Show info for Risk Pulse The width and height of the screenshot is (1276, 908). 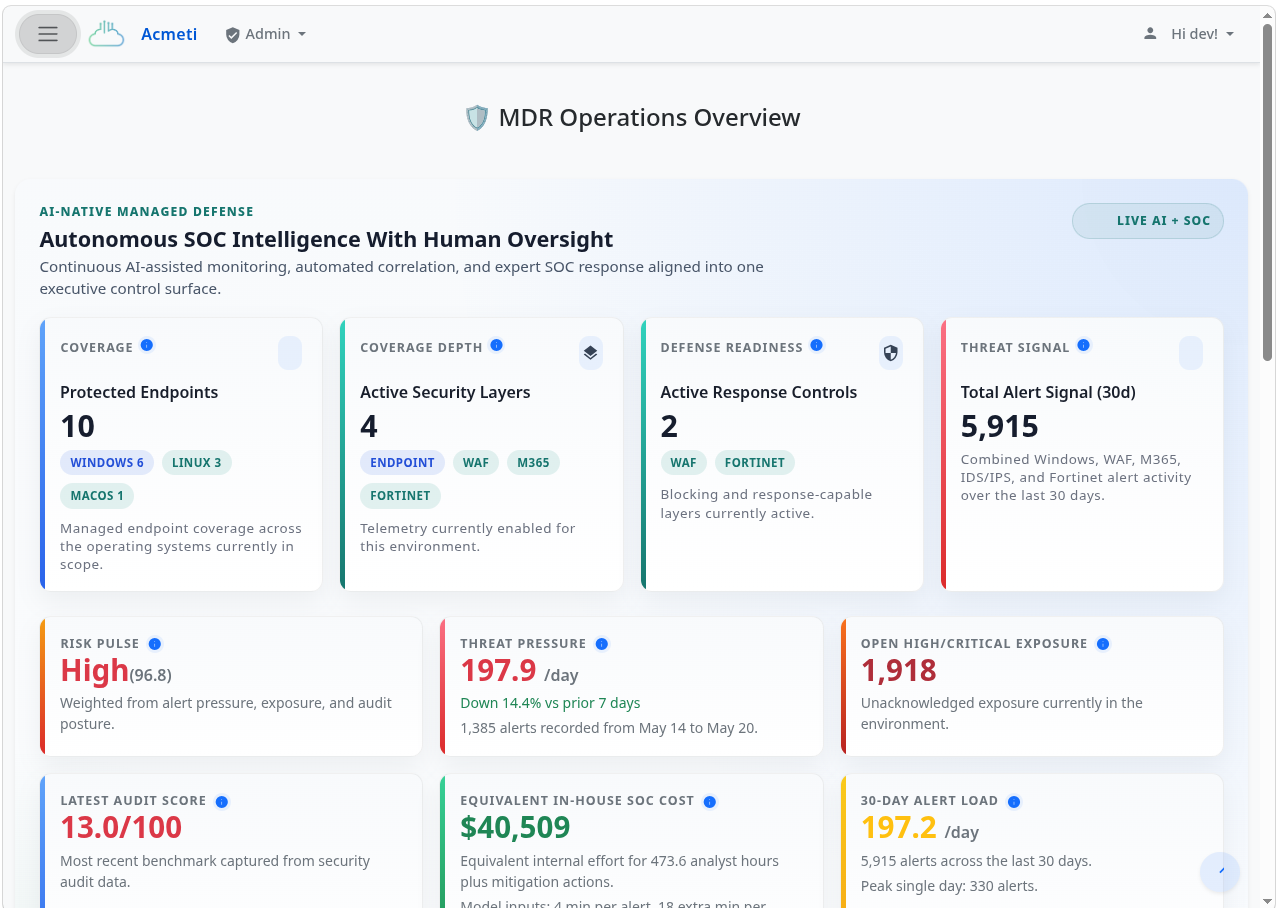point(155,644)
